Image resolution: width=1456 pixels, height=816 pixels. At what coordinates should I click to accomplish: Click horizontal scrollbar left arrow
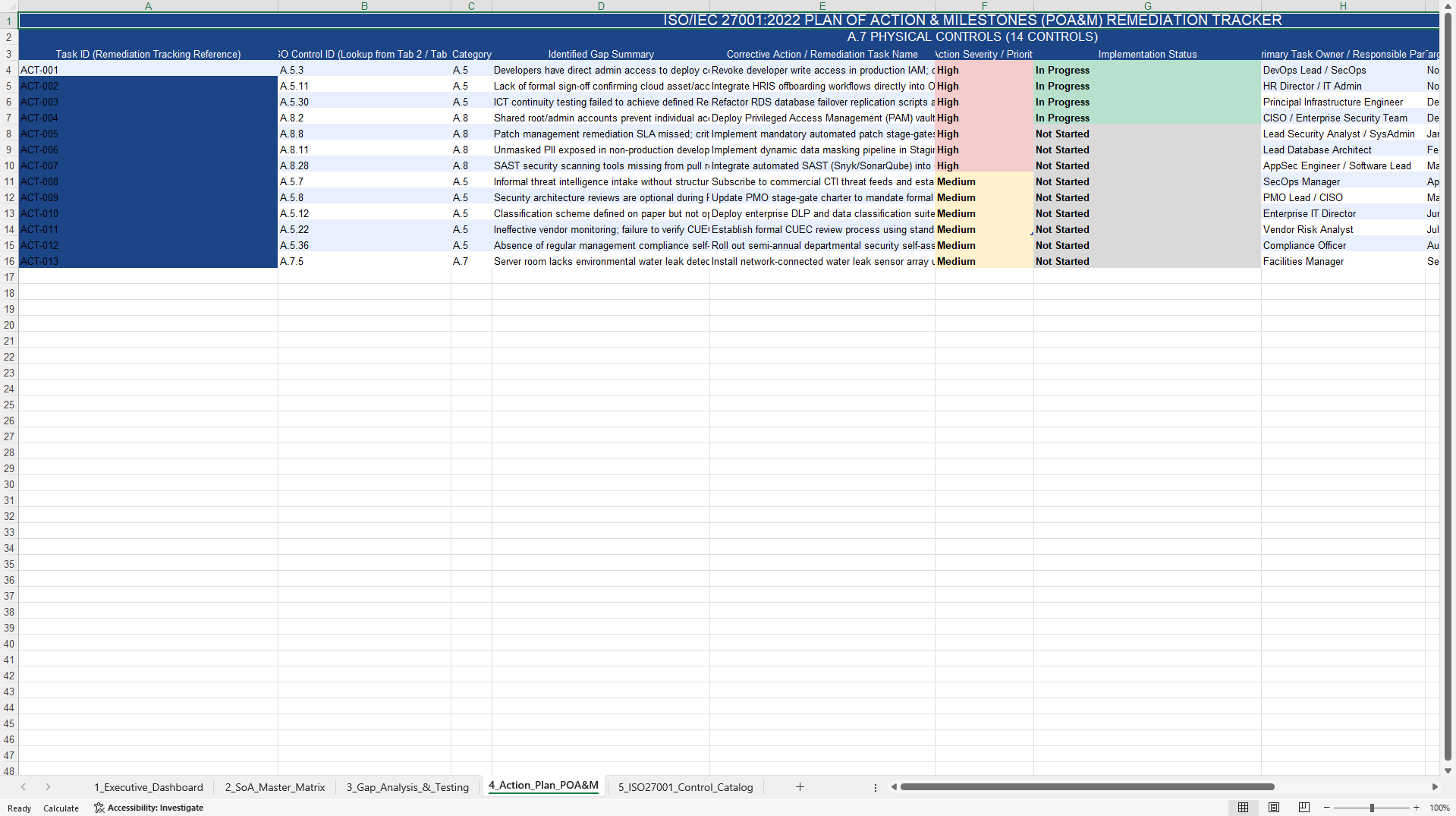pyautogui.click(x=894, y=787)
